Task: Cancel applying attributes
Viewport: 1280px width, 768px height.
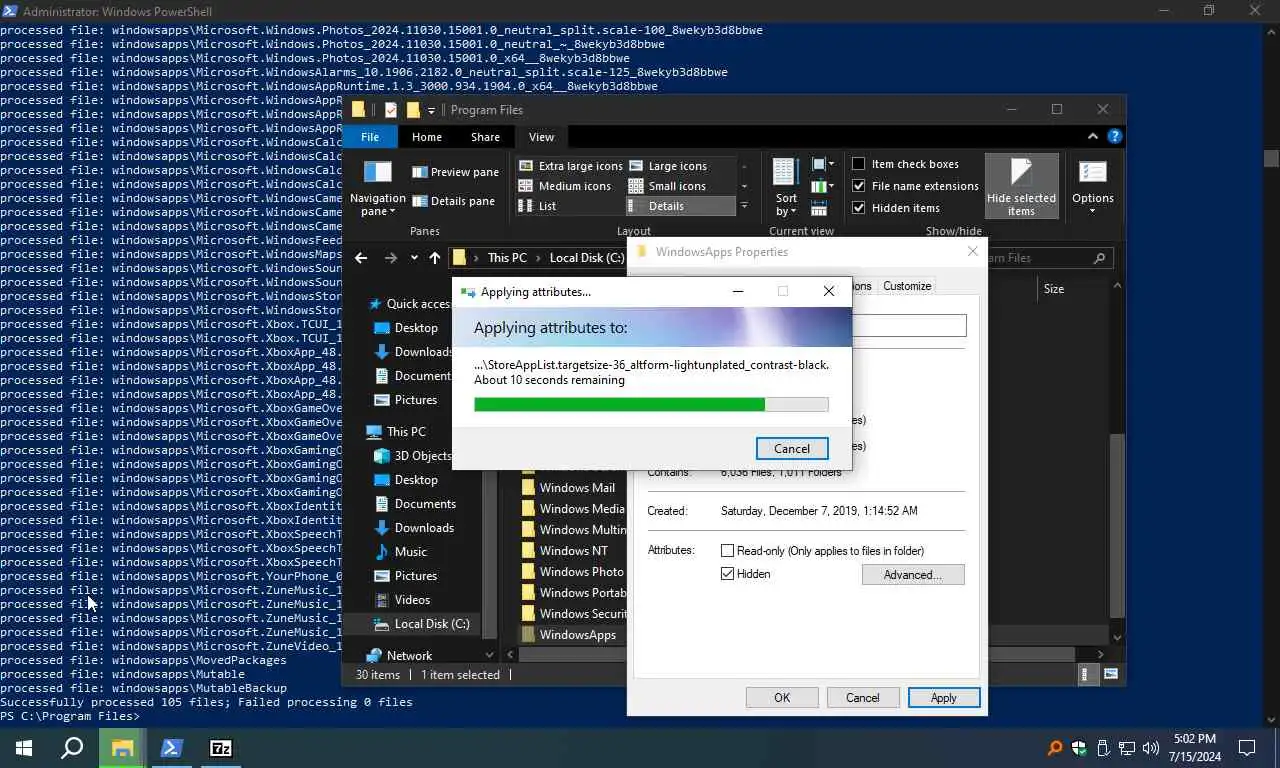Action: click(x=792, y=449)
